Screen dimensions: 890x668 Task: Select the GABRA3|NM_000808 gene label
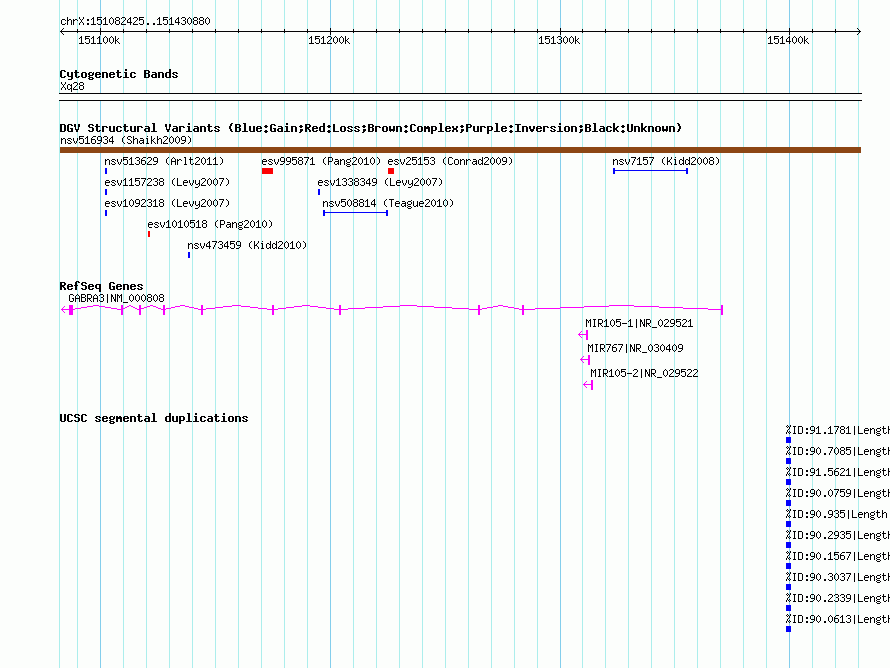pos(116,298)
